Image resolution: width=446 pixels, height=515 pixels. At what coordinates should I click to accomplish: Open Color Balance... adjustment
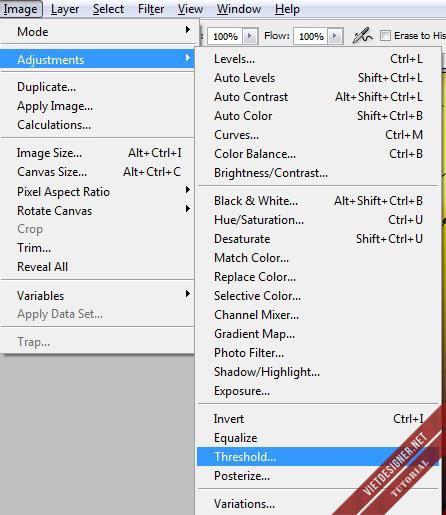point(318,154)
